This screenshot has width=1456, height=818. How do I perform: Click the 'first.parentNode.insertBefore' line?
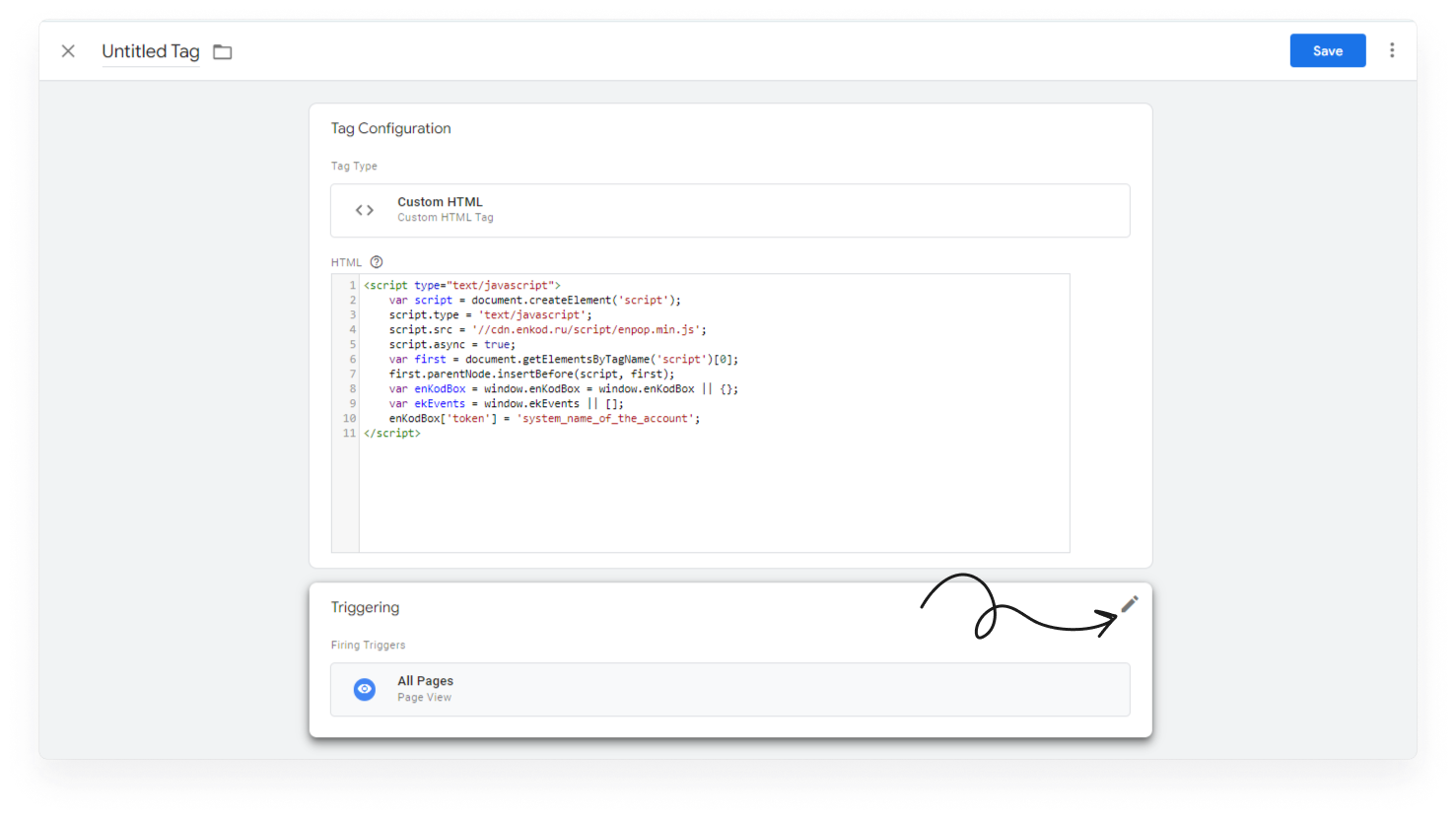click(531, 374)
